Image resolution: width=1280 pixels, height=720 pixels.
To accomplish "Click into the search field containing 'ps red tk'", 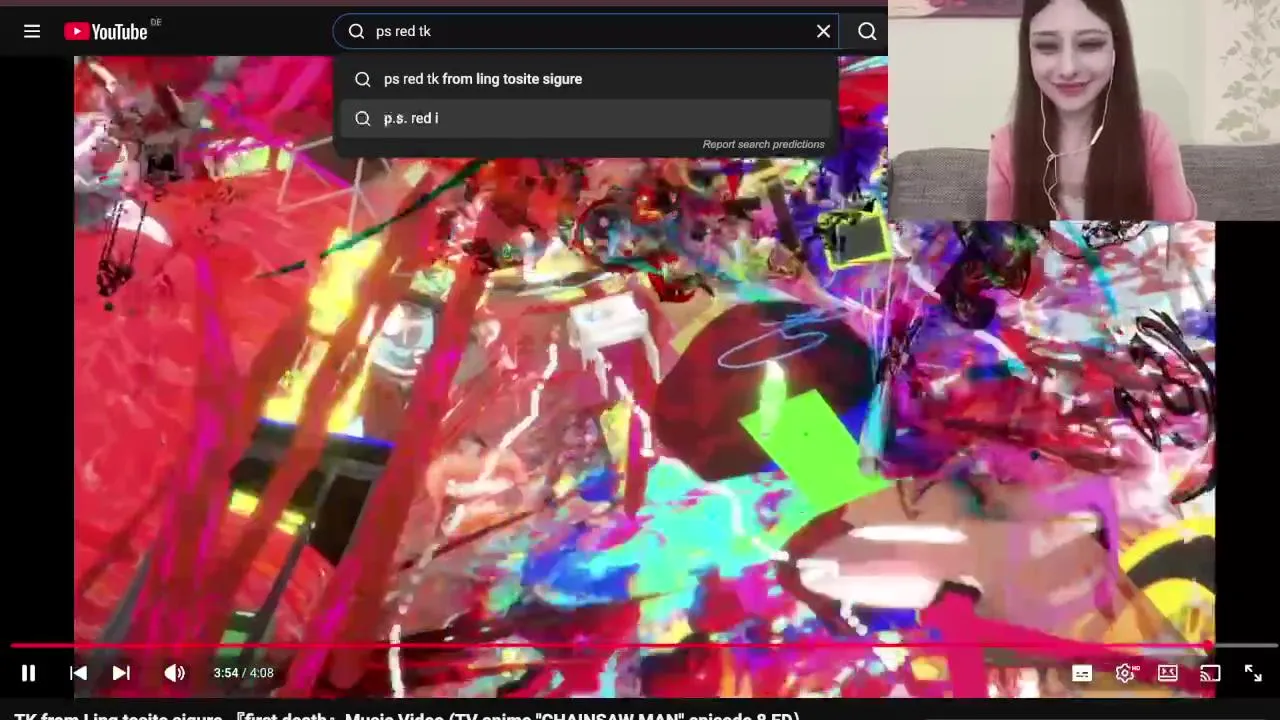I will click(x=585, y=32).
